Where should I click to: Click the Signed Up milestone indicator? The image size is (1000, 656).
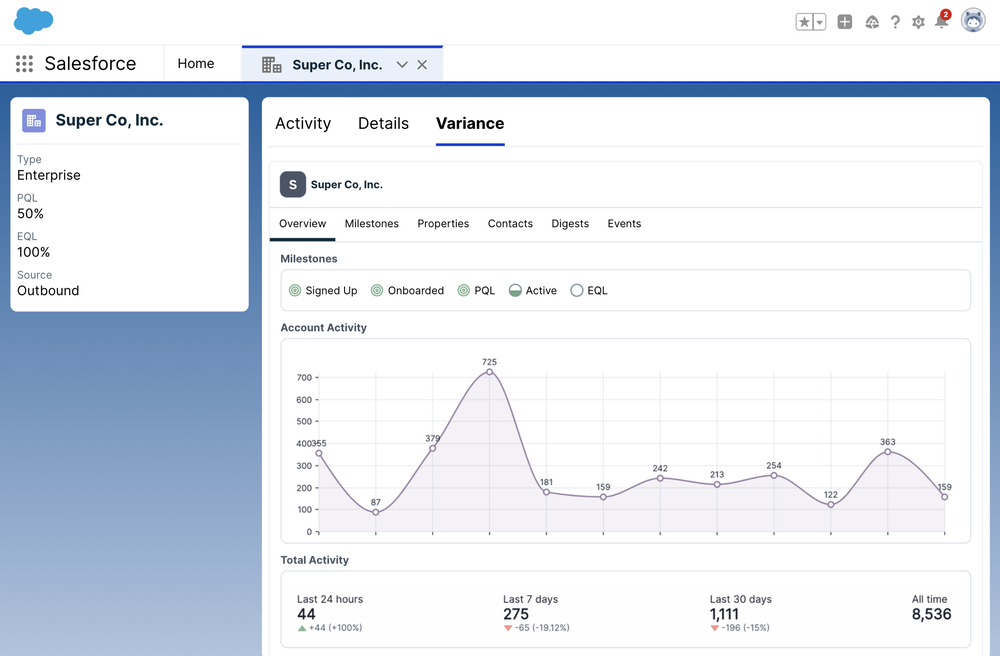click(295, 291)
